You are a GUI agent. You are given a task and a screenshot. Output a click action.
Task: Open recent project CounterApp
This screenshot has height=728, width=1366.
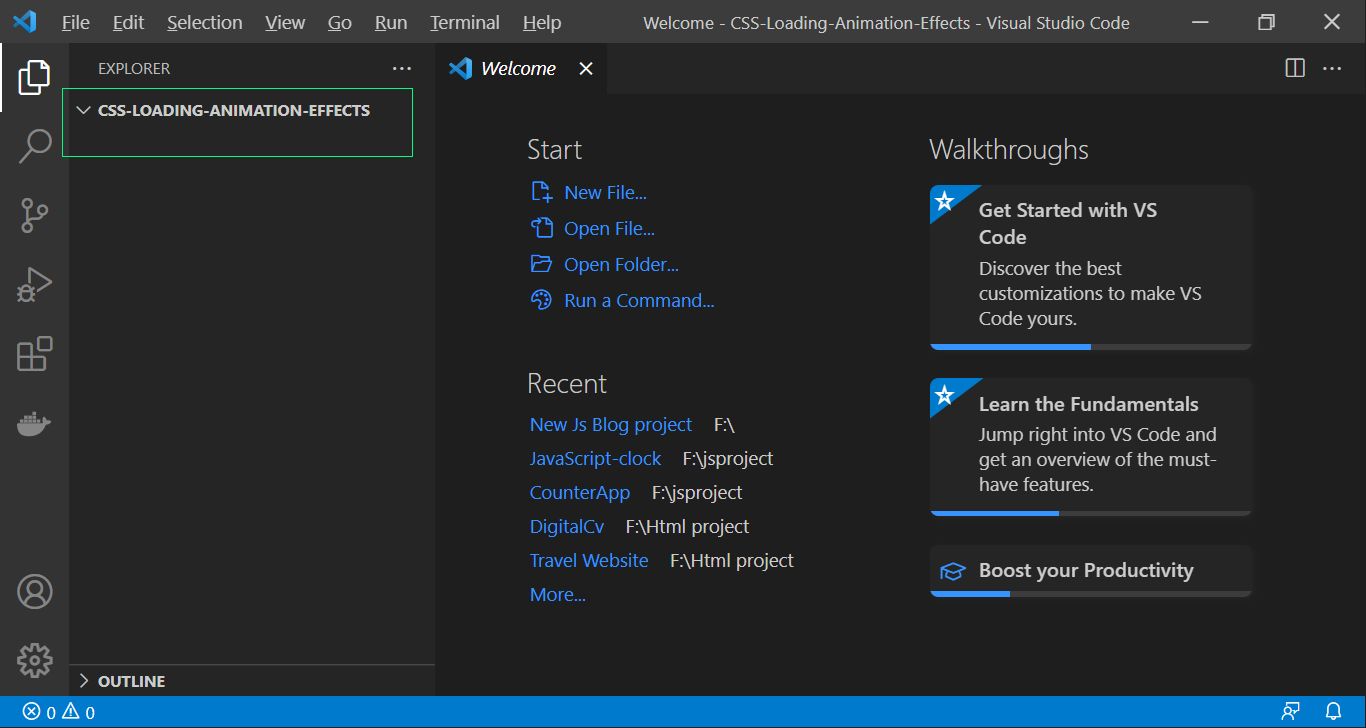pyautogui.click(x=580, y=492)
